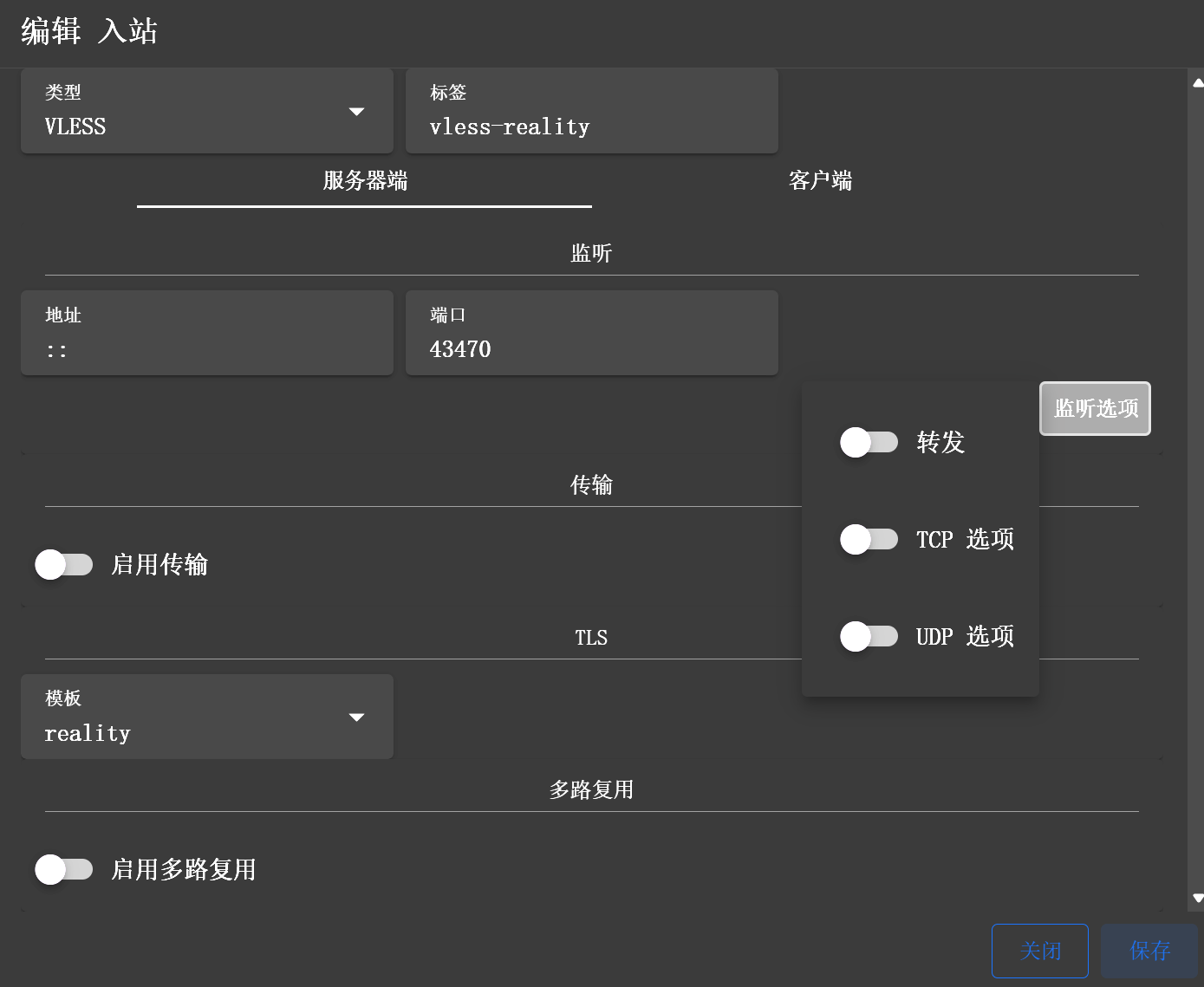This screenshot has width=1204, height=987.
Task: Focus the 标签 field containing vless-reality
Action: [591, 127]
